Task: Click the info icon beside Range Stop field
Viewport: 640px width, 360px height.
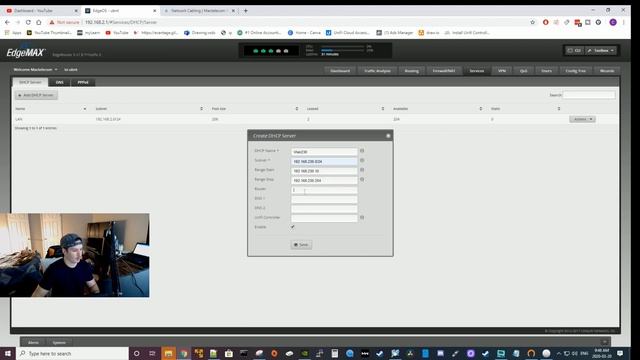Action: click(362, 180)
